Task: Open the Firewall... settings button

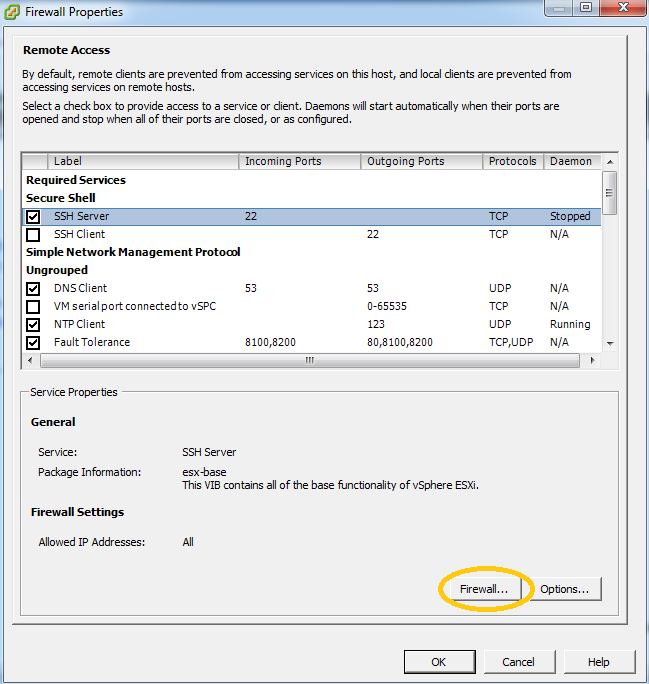Action: 484,589
